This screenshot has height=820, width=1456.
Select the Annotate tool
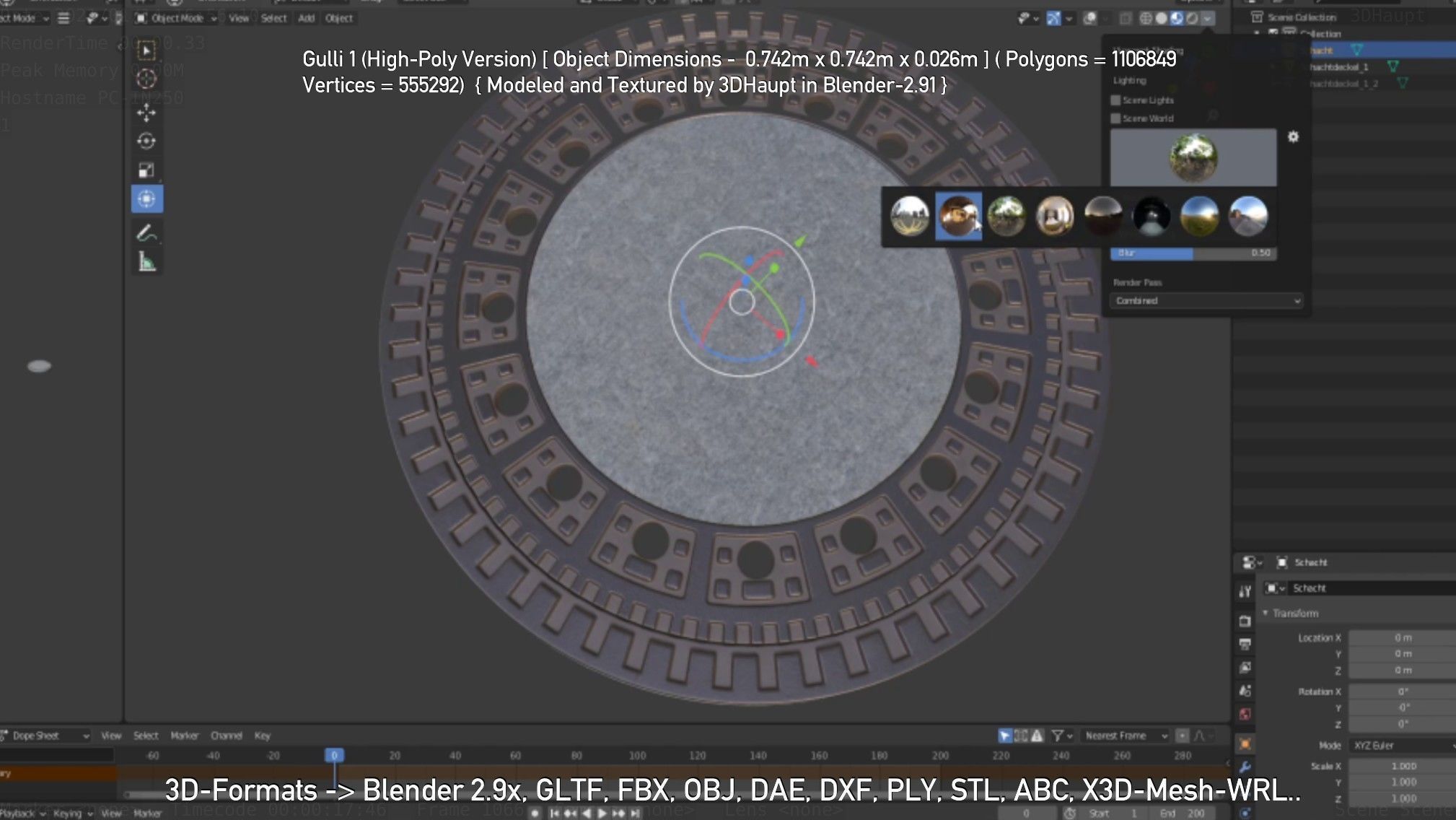pos(146,233)
